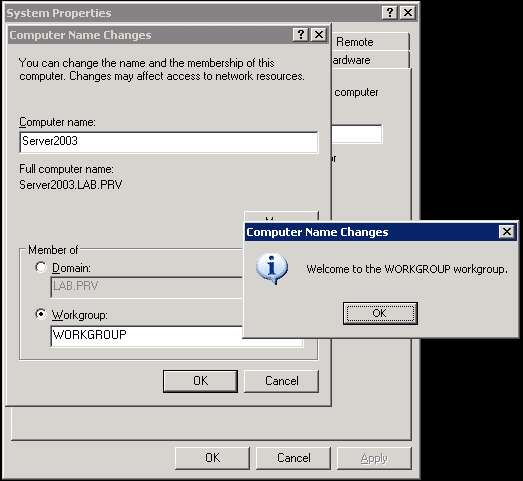
Task: Close the System Properties window
Action: [x=408, y=13]
